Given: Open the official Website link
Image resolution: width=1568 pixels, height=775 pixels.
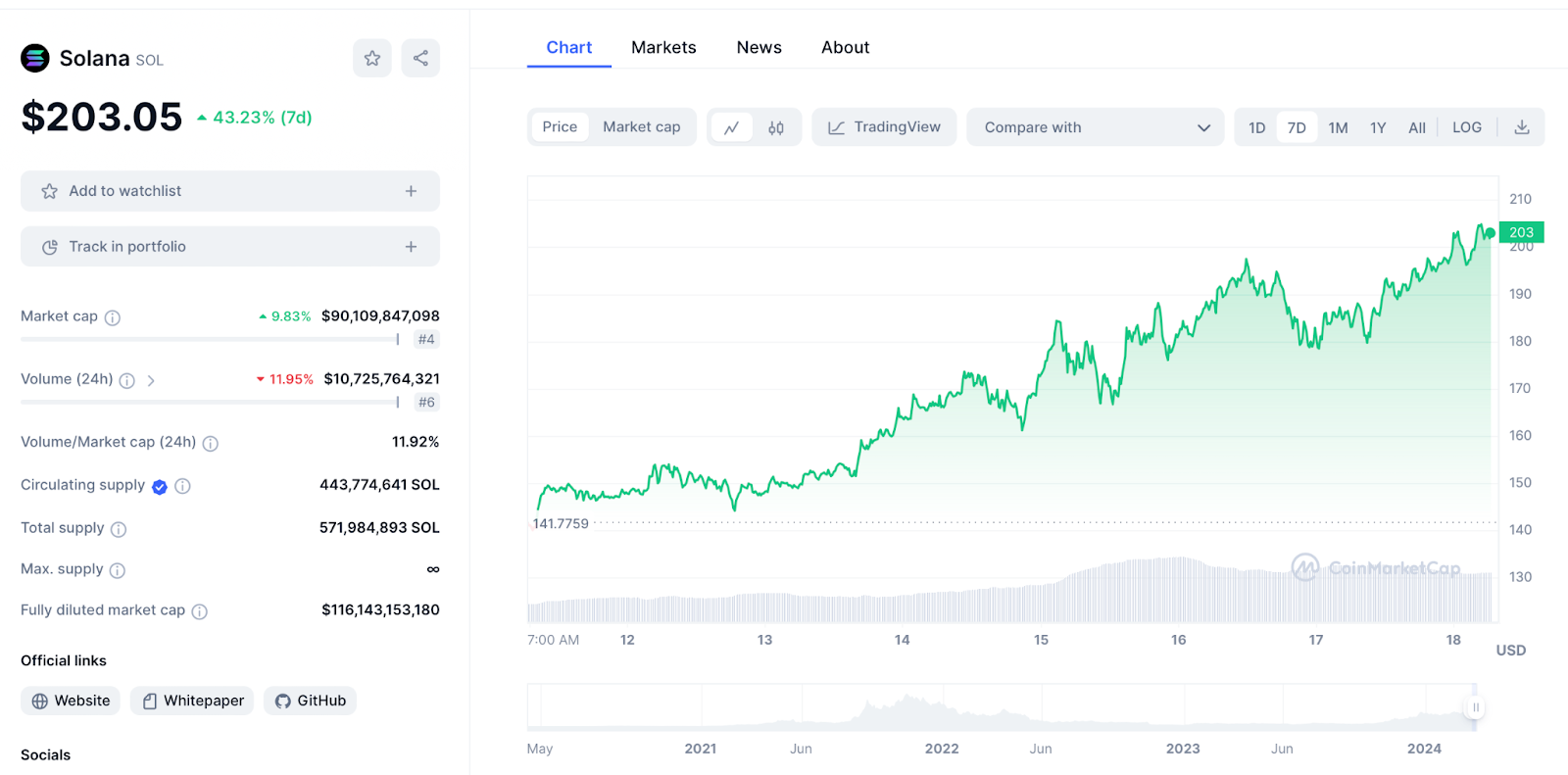Looking at the screenshot, I should [x=71, y=701].
